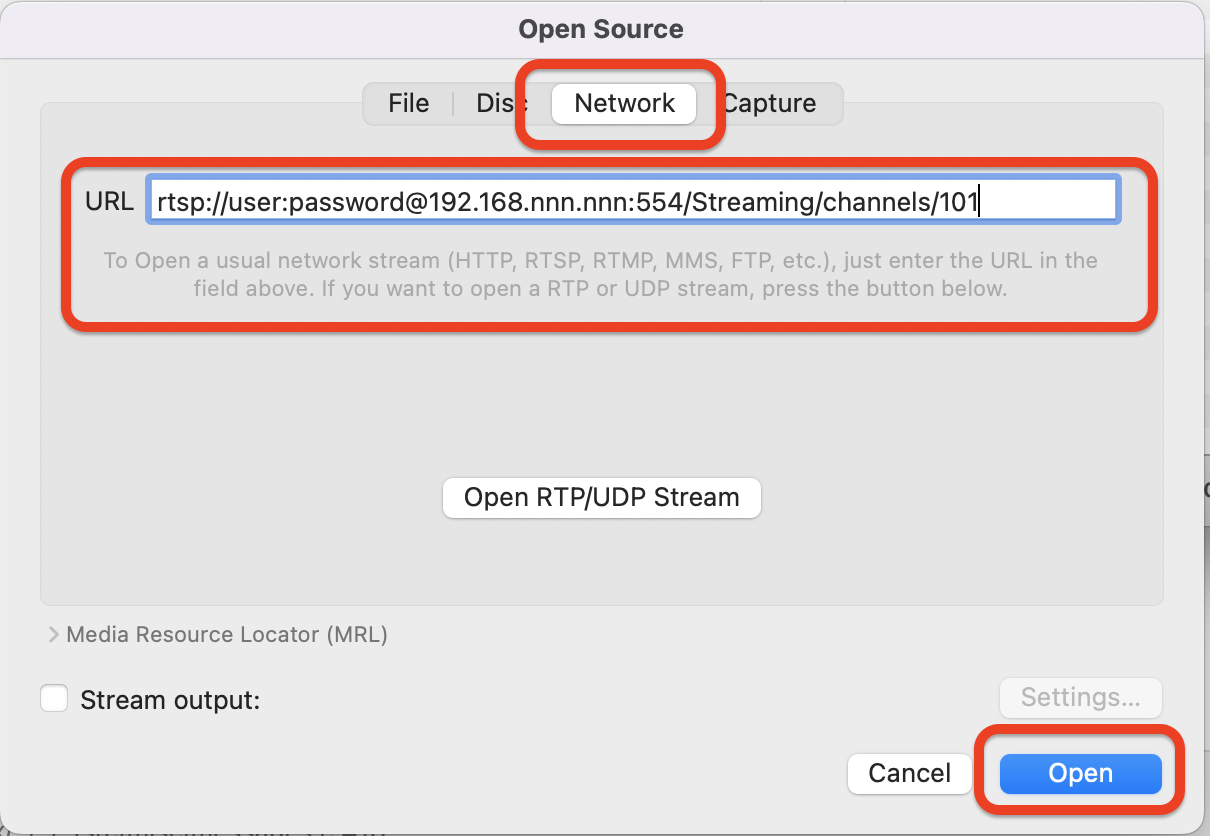
Task: Click the Stream output label text
Action: pyautogui.click(x=170, y=700)
